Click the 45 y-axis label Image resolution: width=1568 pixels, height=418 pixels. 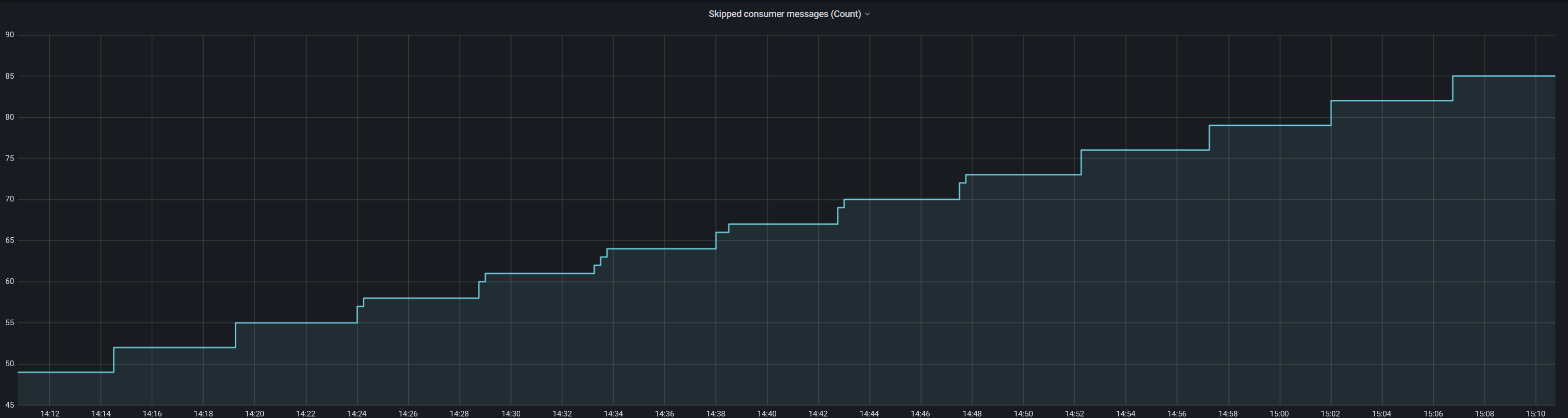pyautogui.click(x=10, y=405)
